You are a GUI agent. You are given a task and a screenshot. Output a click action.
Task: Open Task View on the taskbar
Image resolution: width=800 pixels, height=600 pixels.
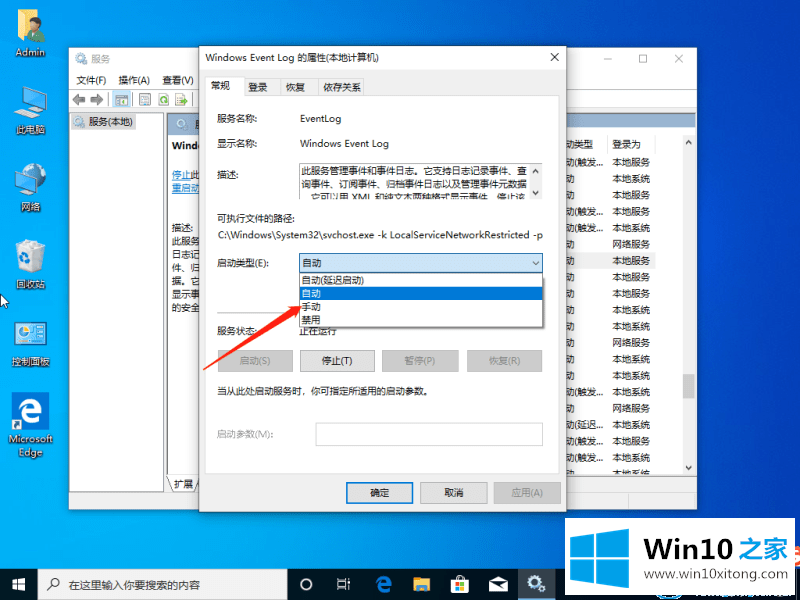coord(344,584)
